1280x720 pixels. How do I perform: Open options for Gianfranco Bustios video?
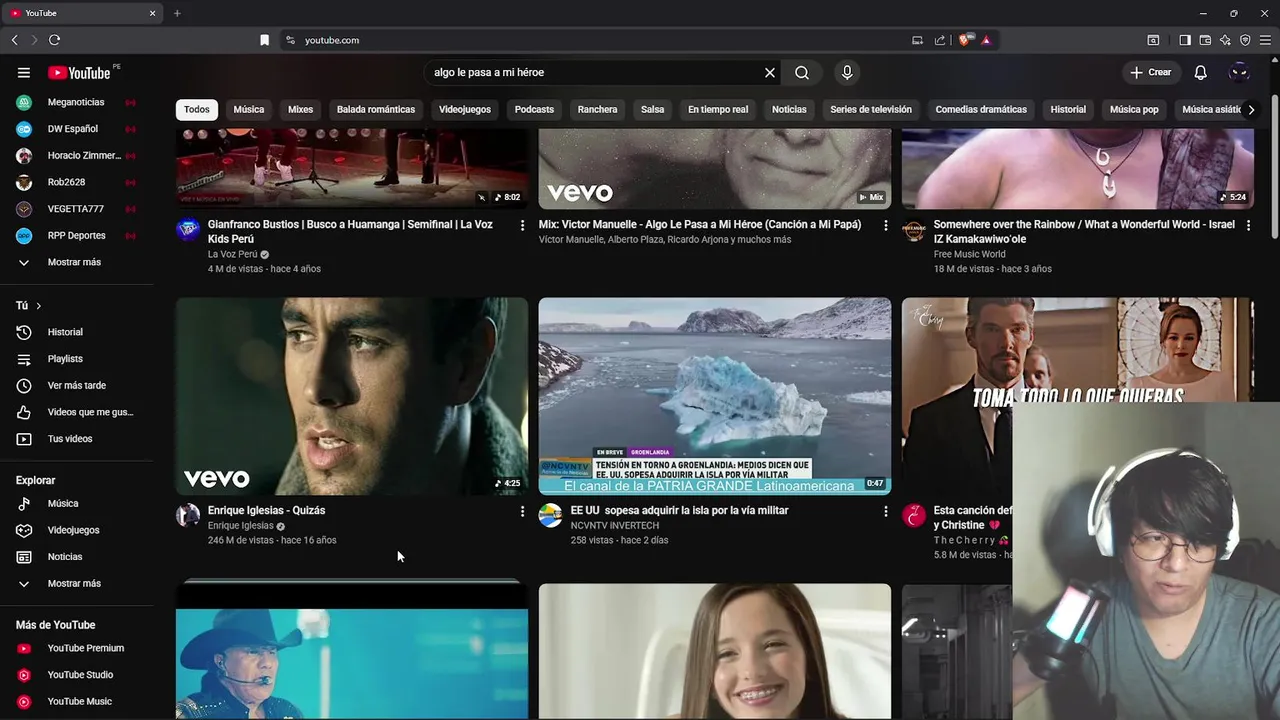[x=522, y=225]
